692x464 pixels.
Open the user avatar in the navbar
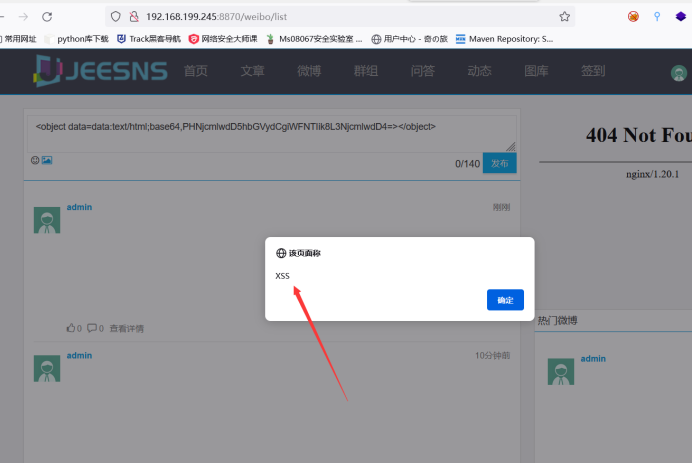point(679,73)
